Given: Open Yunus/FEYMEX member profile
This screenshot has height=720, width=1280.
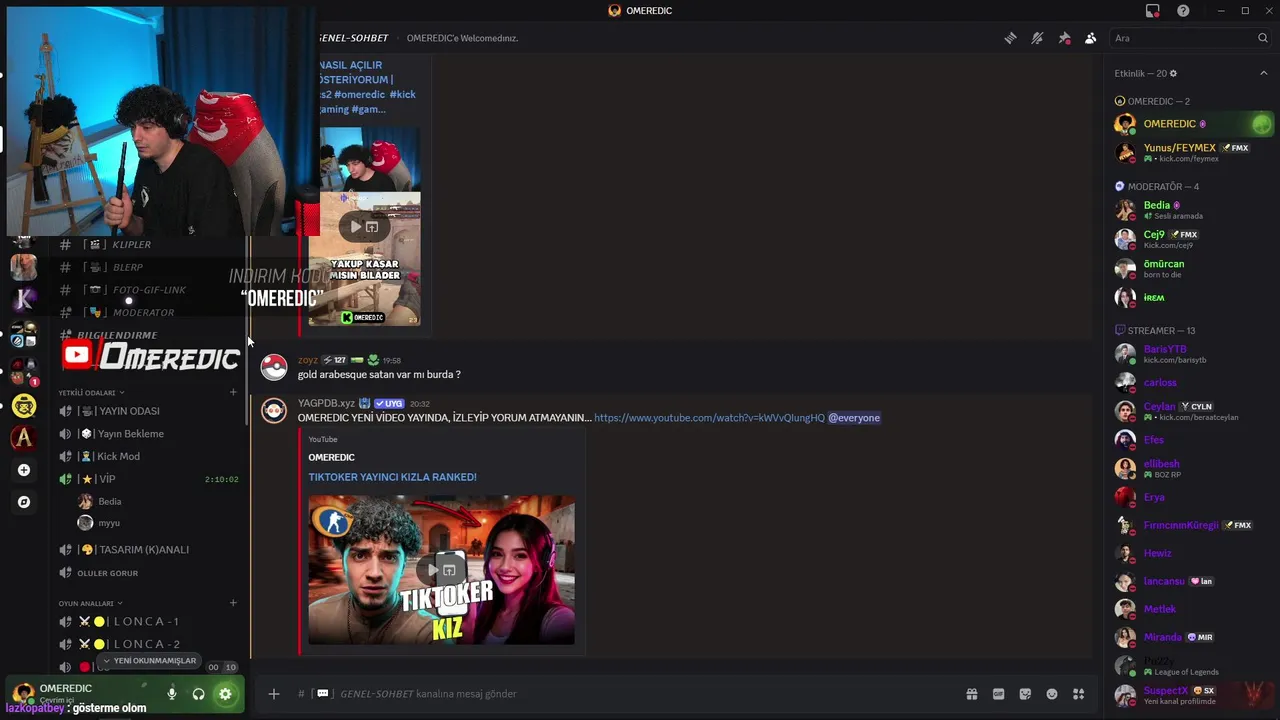Looking at the screenshot, I should coord(1193,153).
